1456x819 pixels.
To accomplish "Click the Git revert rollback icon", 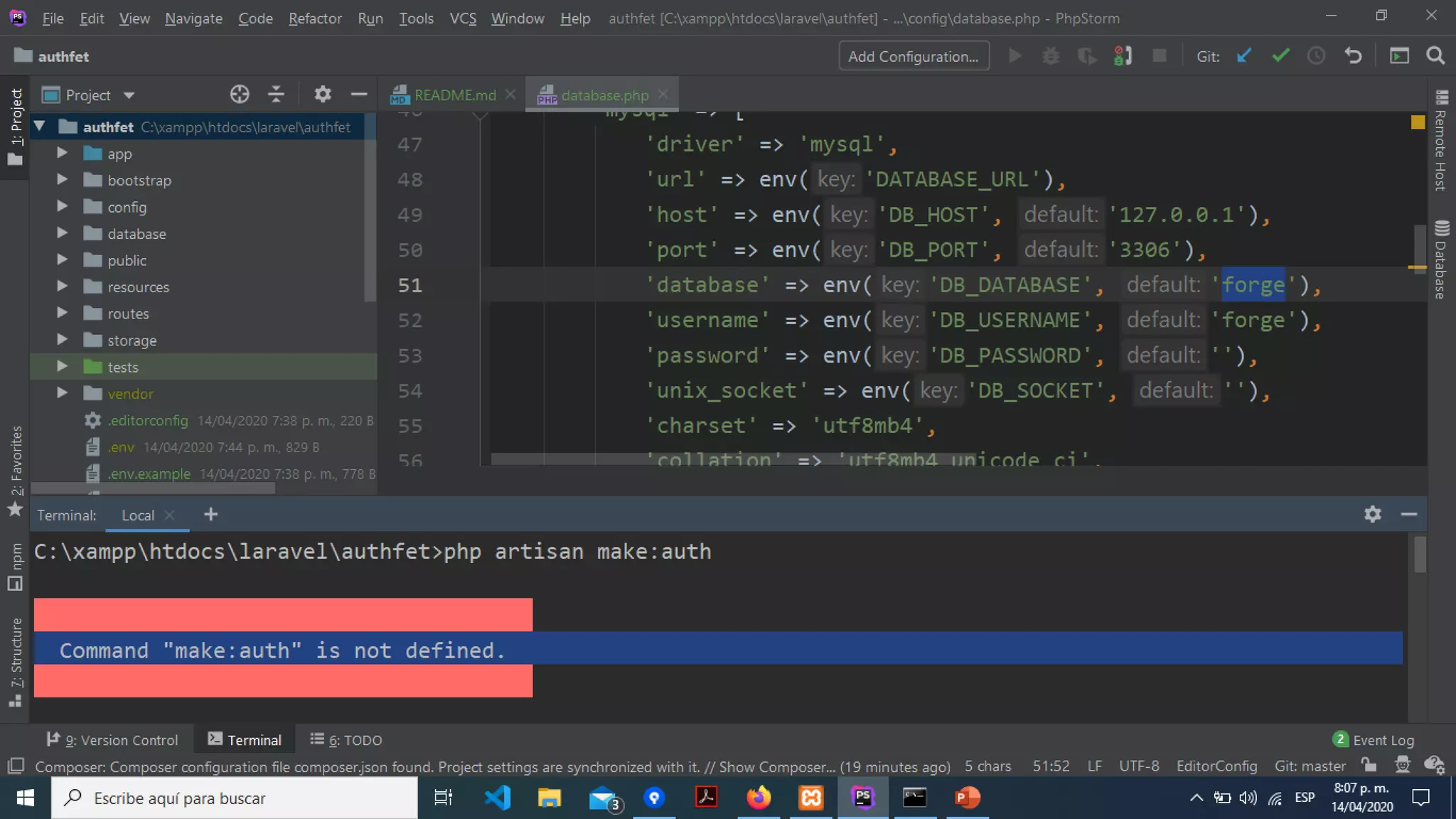I will click(1353, 56).
